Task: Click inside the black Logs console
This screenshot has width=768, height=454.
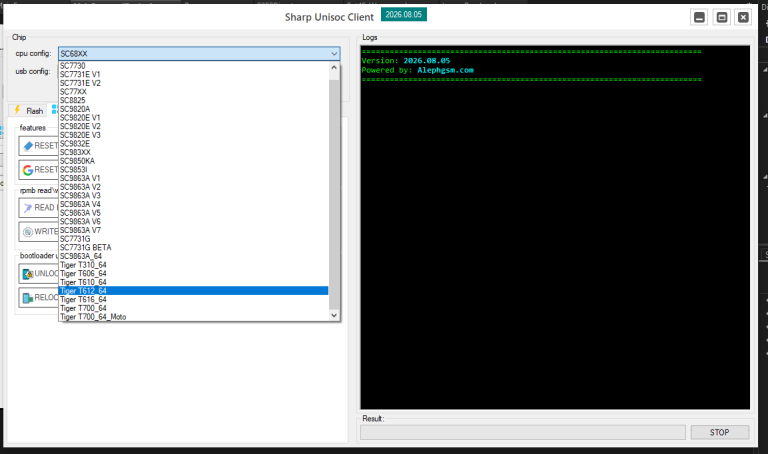Action: [x=555, y=228]
